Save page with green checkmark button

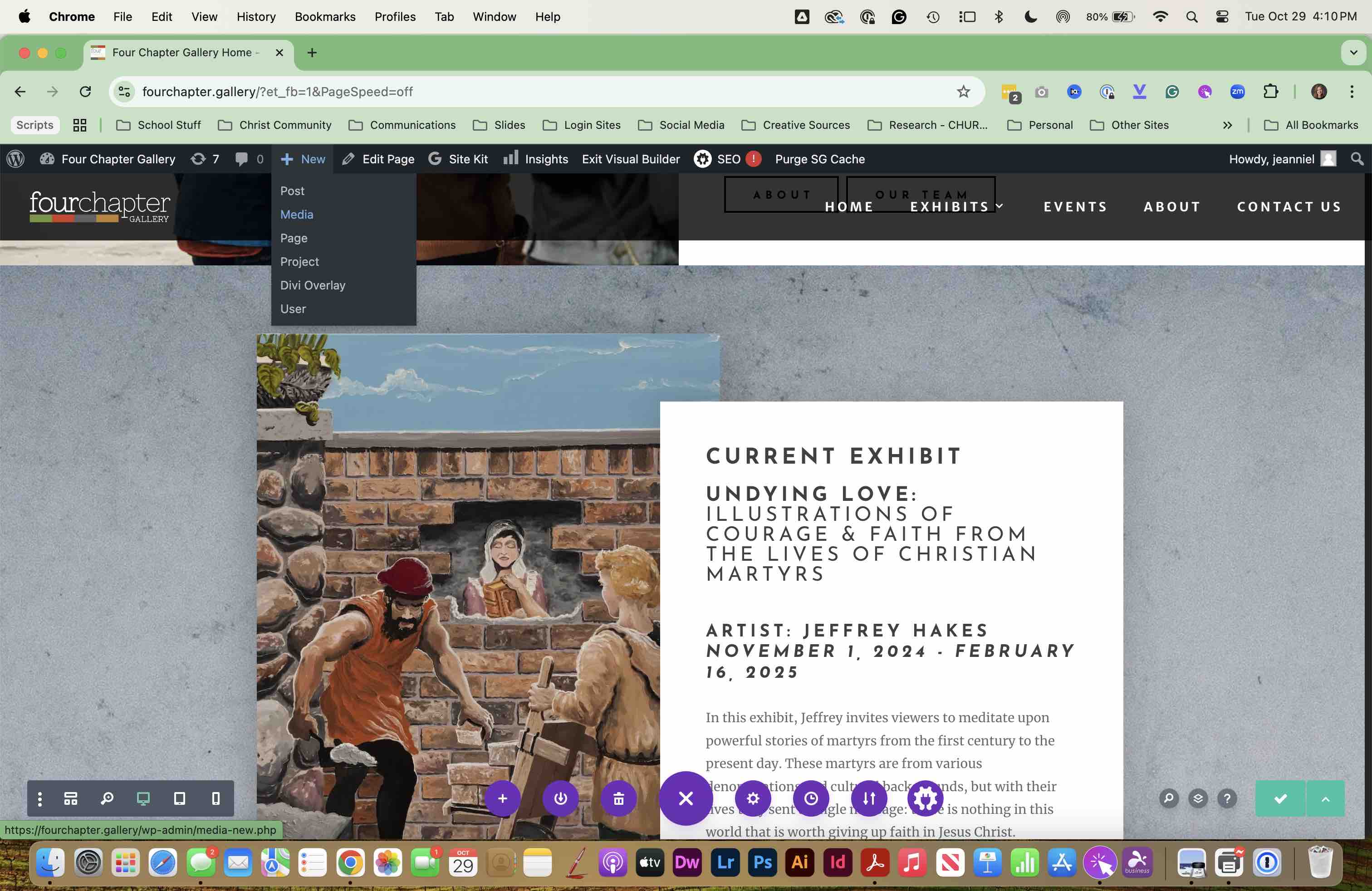1280,799
